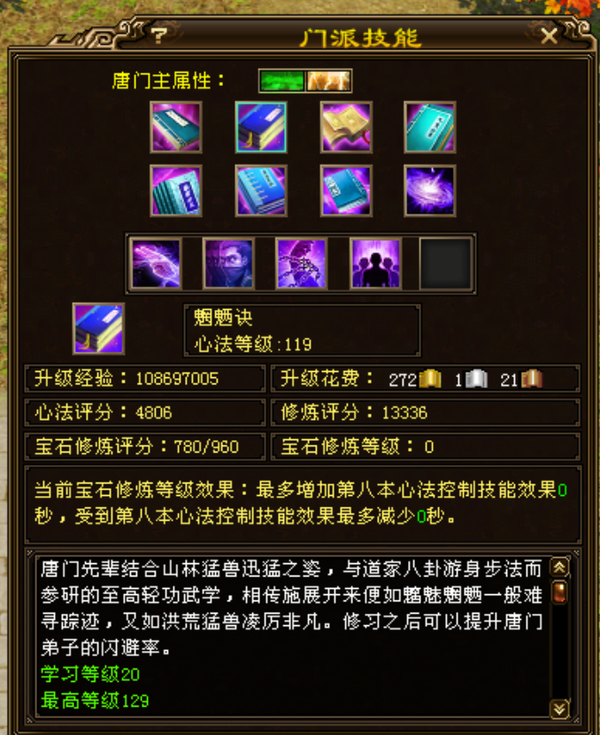Click the purple chains skill icon

[301, 263]
